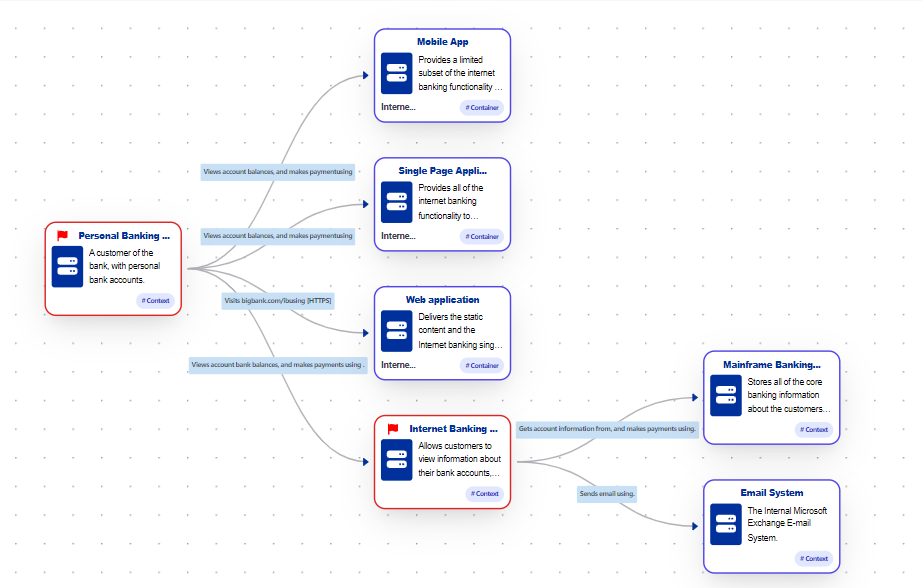Click the server icon in Email System node
The image size is (922, 588).
coord(726,524)
